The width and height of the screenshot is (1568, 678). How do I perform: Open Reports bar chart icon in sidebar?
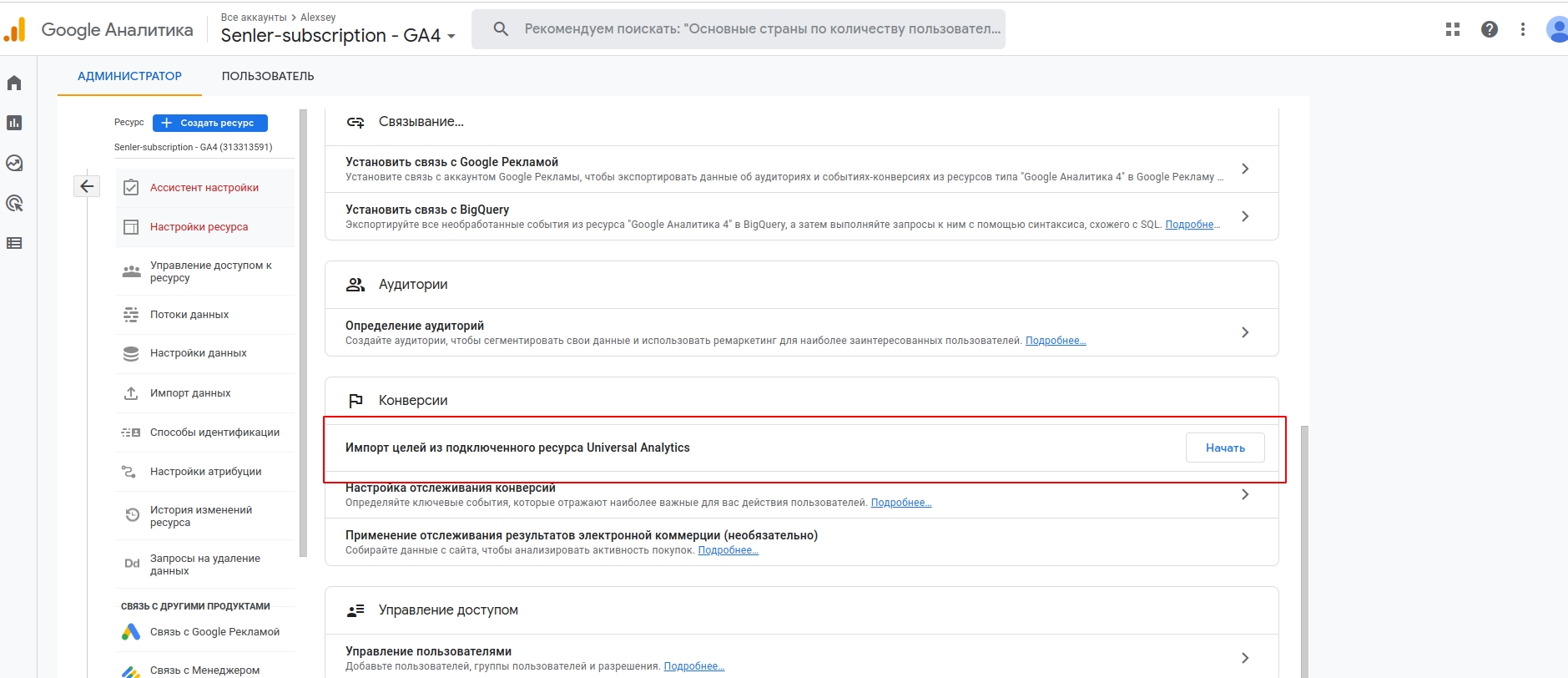click(14, 123)
